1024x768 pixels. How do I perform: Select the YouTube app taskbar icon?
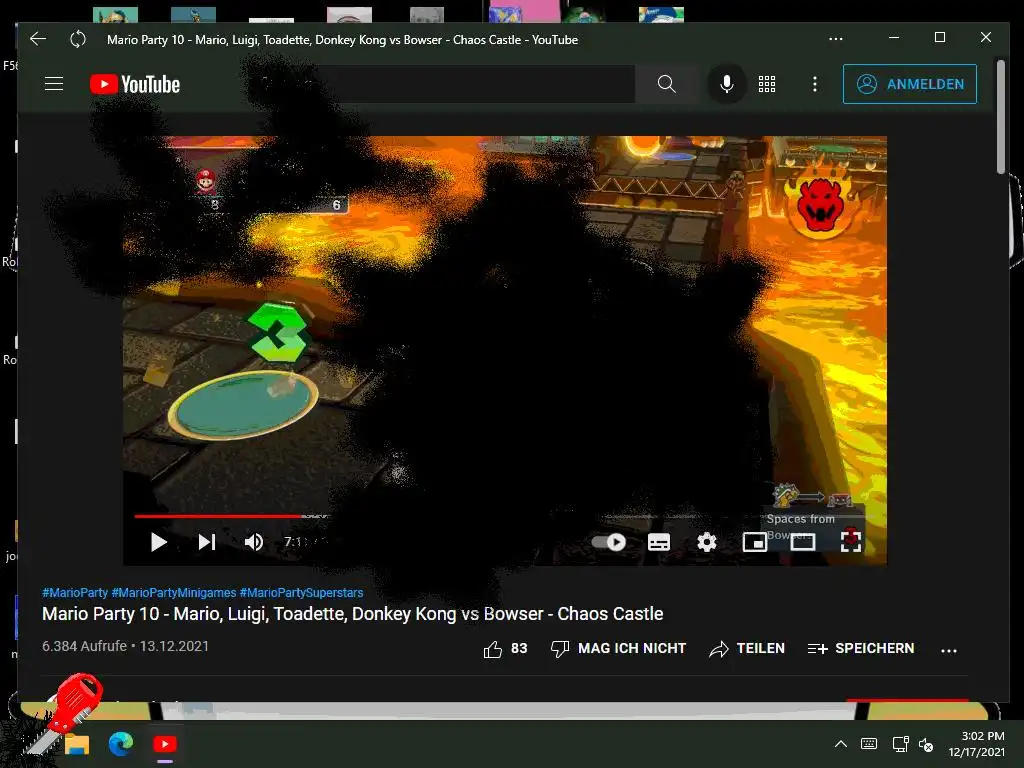coord(165,744)
